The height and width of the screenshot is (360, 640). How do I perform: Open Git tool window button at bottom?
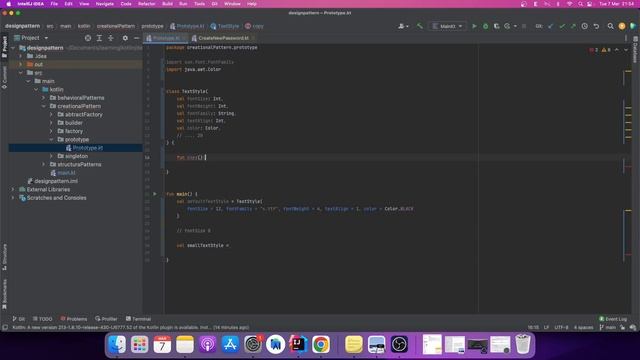(19, 319)
